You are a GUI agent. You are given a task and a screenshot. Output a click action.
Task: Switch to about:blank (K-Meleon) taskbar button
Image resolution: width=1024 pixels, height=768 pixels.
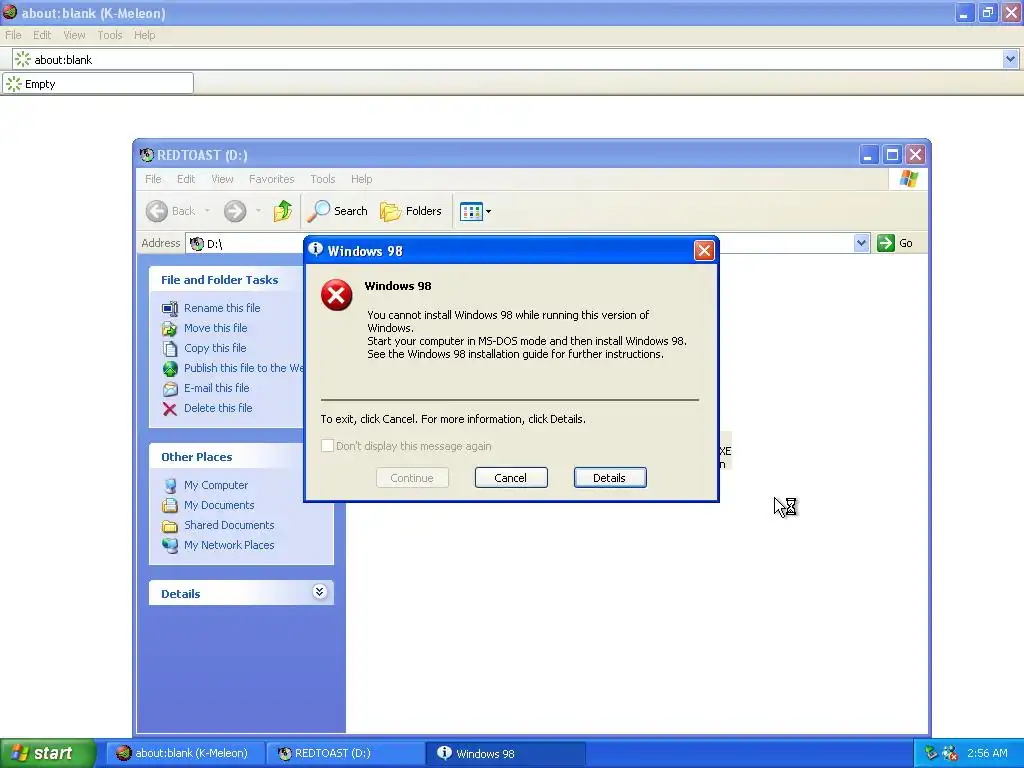point(185,753)
